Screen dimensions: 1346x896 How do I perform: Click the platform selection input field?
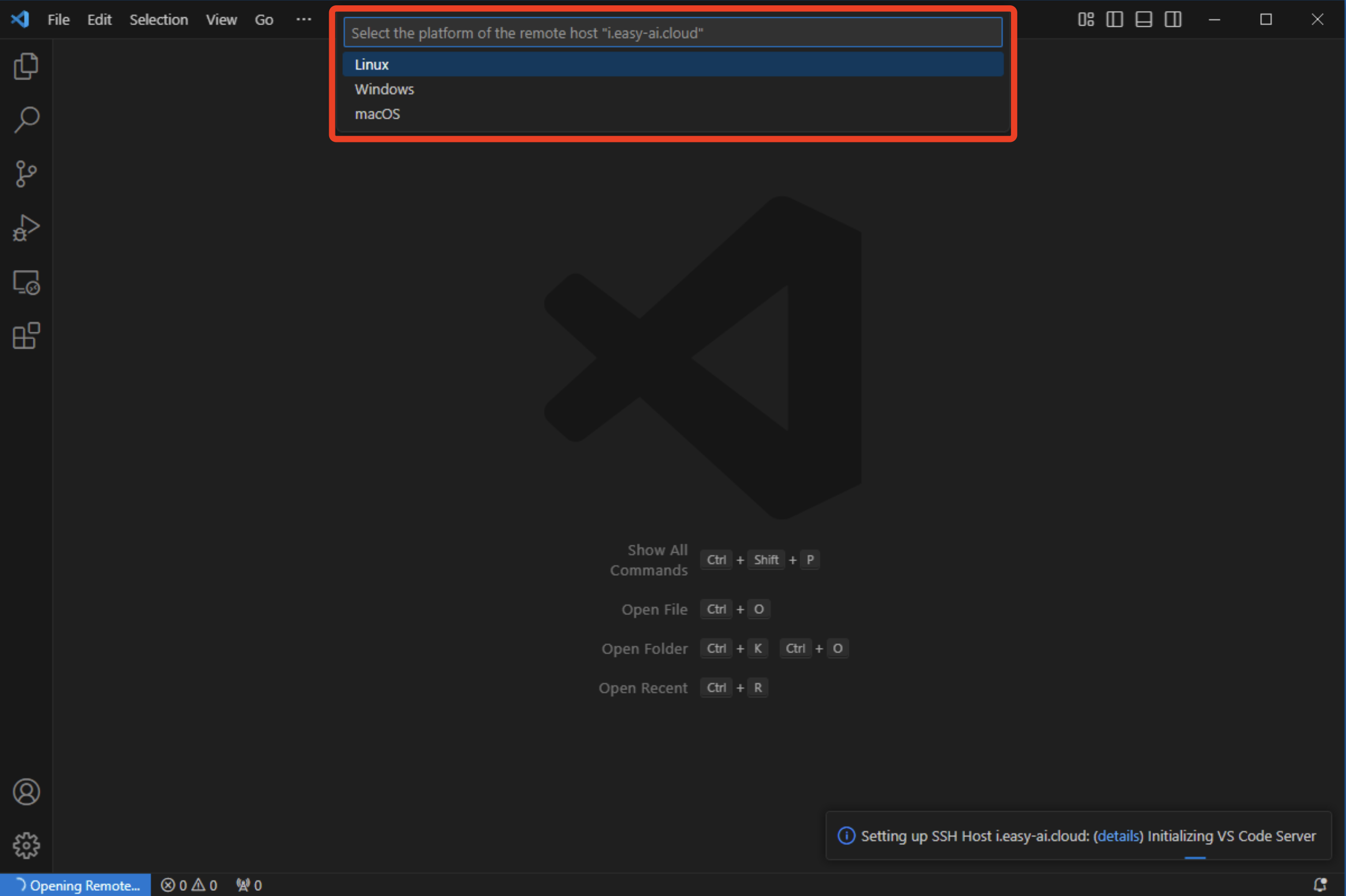coord(672,32)
